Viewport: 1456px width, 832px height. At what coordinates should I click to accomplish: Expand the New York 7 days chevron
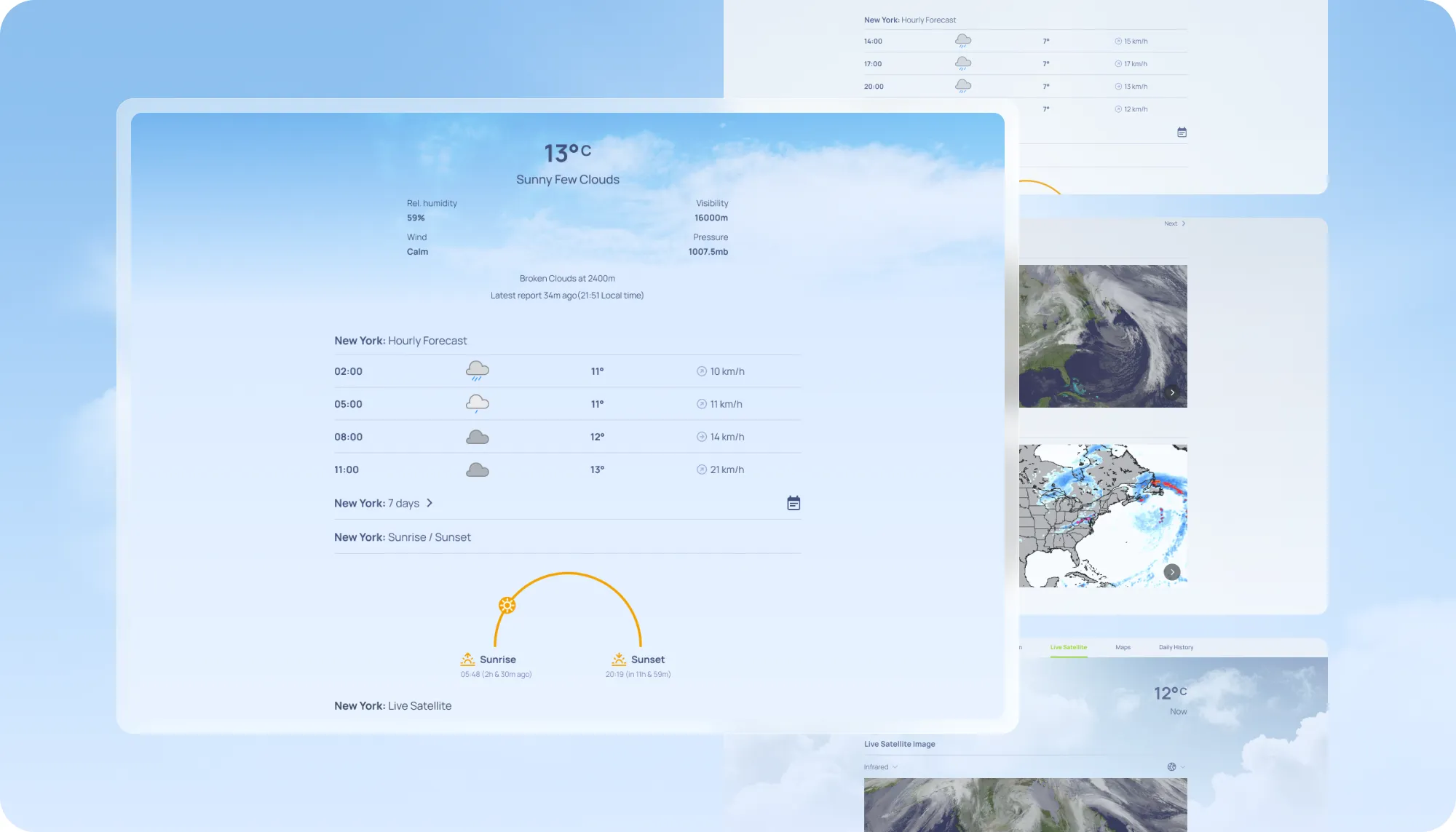point(430,503)
